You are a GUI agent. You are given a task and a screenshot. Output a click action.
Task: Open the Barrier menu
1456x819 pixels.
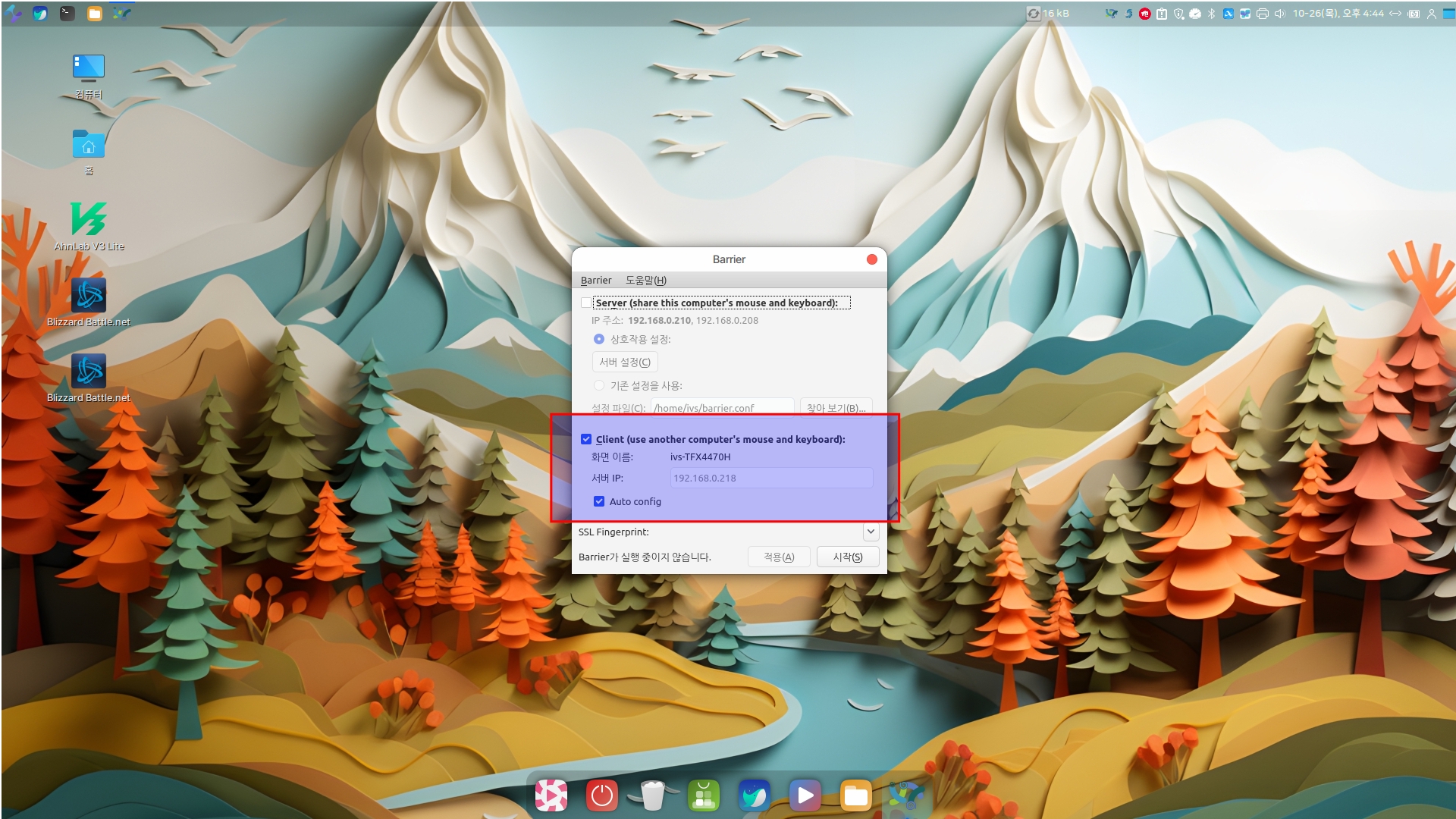click(595, 280)
